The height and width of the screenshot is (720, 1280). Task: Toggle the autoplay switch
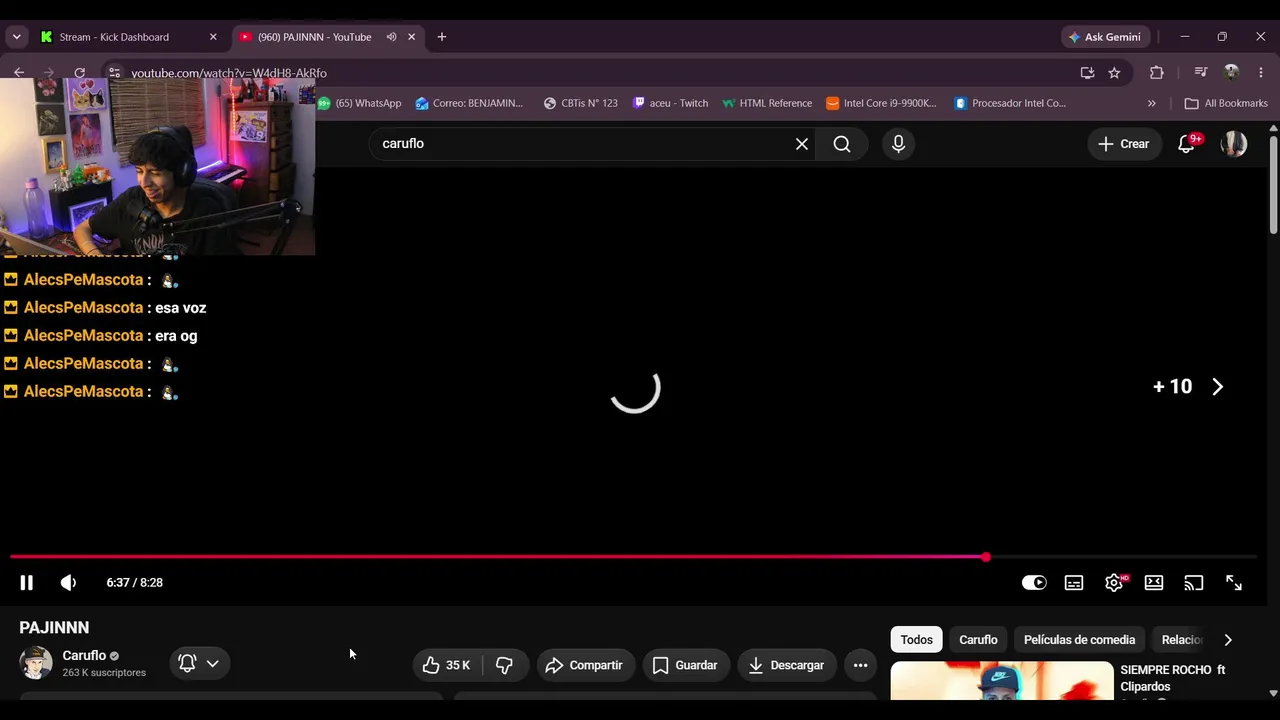(1034, 583)
